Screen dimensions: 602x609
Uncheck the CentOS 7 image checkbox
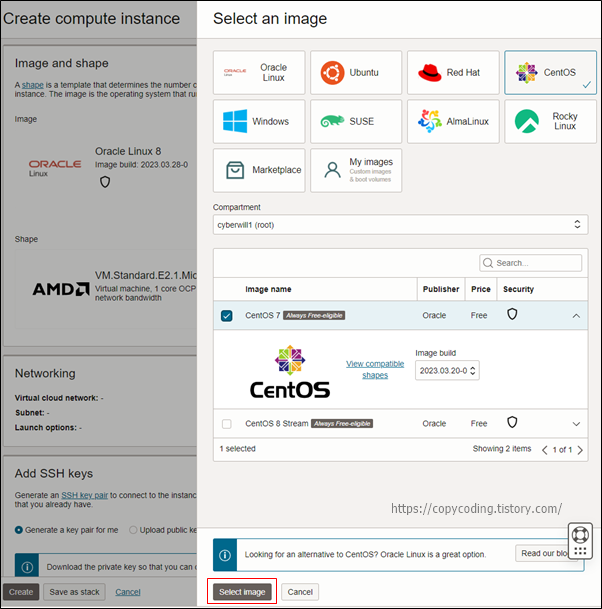point(227,315)
